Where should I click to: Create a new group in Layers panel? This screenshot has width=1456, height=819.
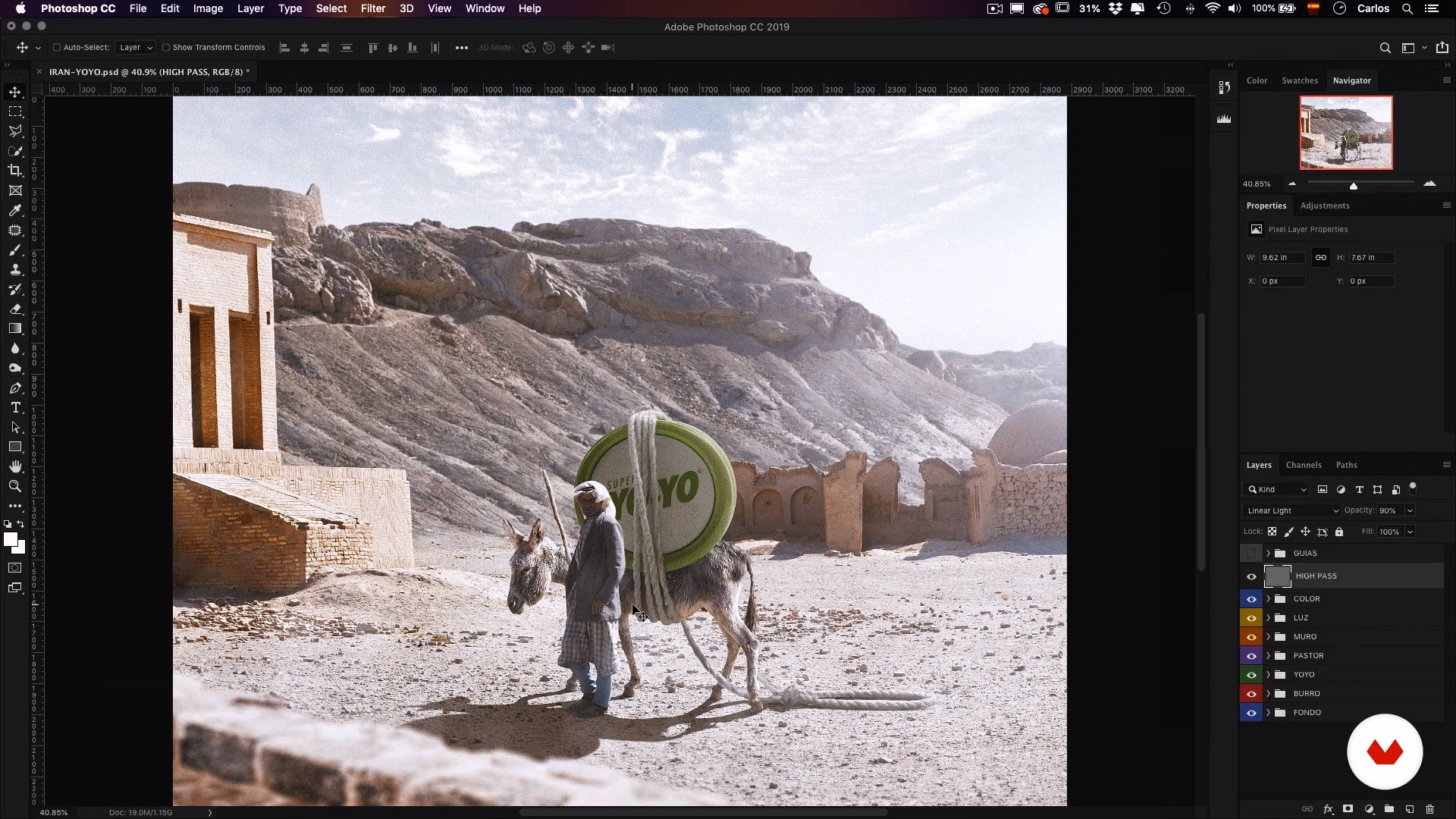coord(1389,809)
